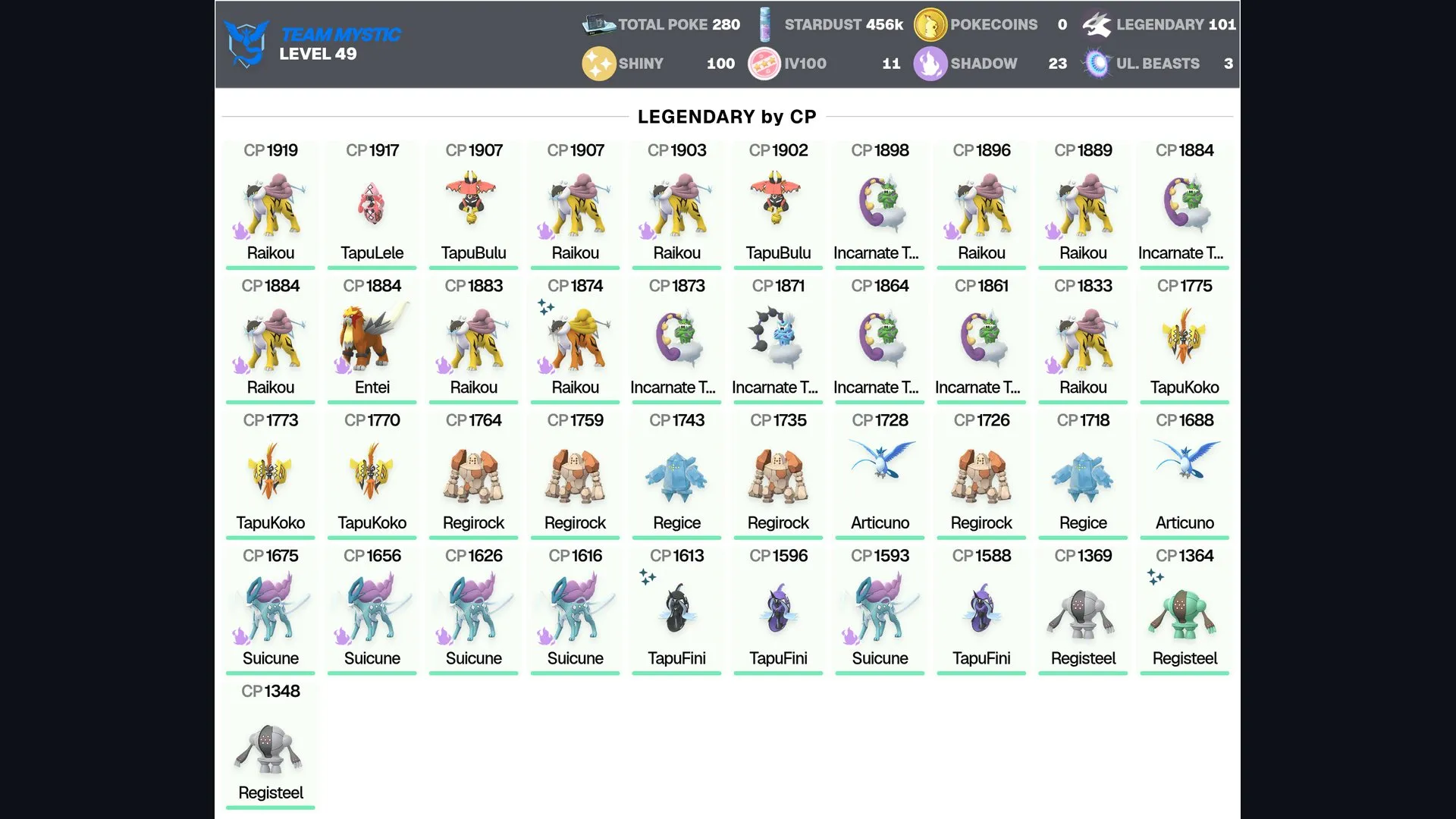The width and height of the screenshot is (1456, 819).
Task: Click the Ultra Beasts wormhole icon
Action: click(x=1097, y=64)
